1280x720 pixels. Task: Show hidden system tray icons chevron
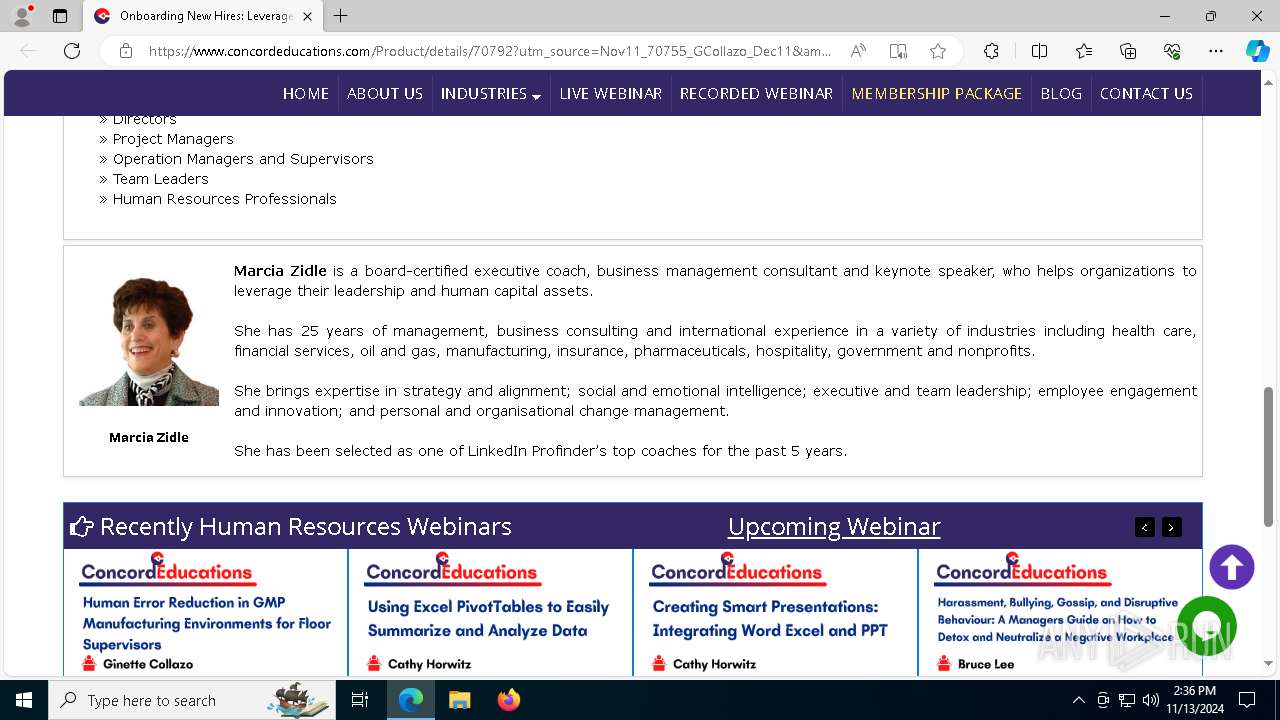click(x=1078, y=700)
